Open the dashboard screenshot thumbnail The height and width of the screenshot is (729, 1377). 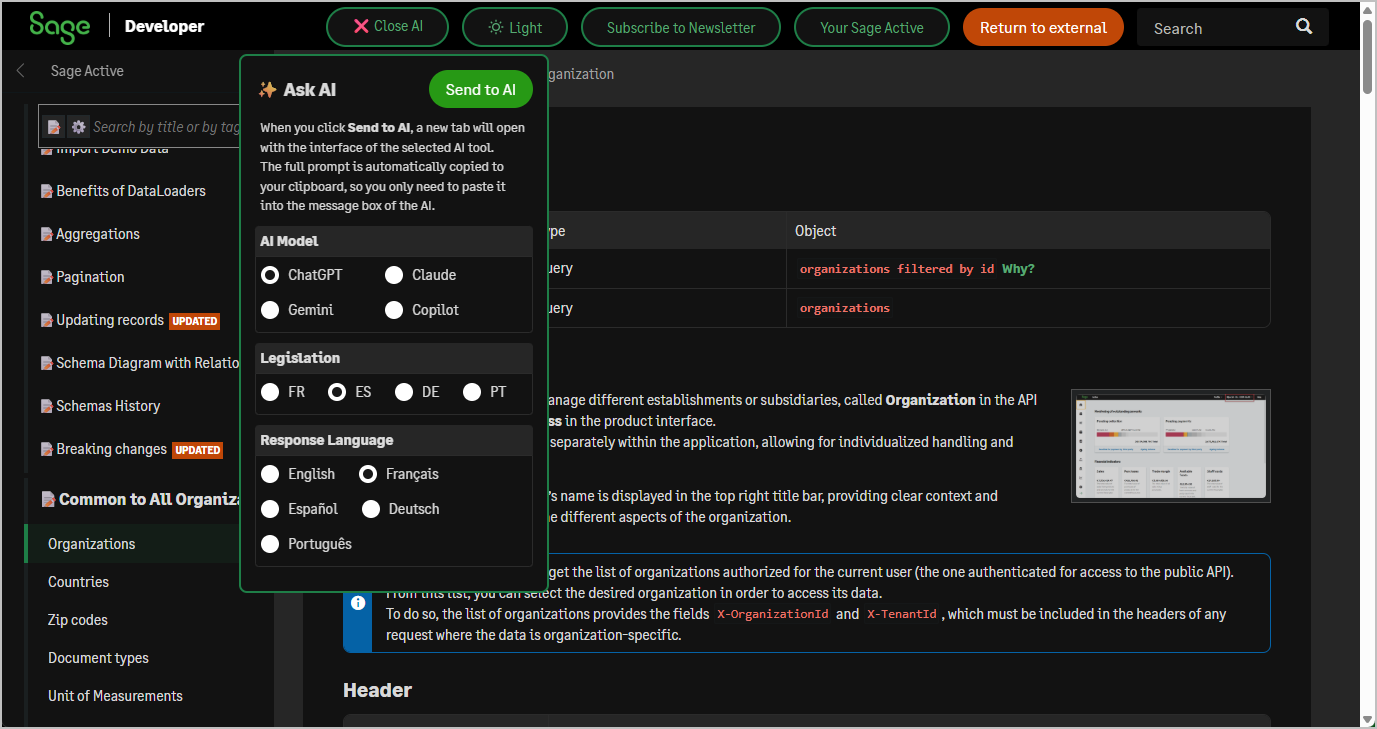pos(1170,445)
